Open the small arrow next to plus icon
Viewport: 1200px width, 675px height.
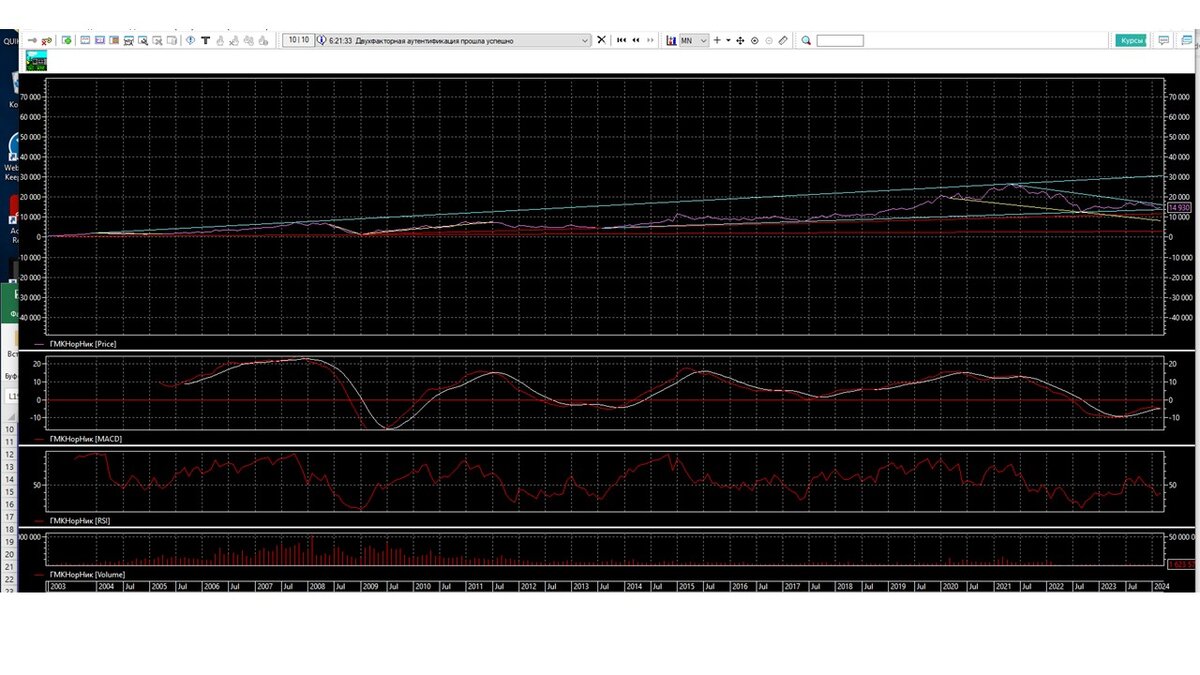coord(728,40)
